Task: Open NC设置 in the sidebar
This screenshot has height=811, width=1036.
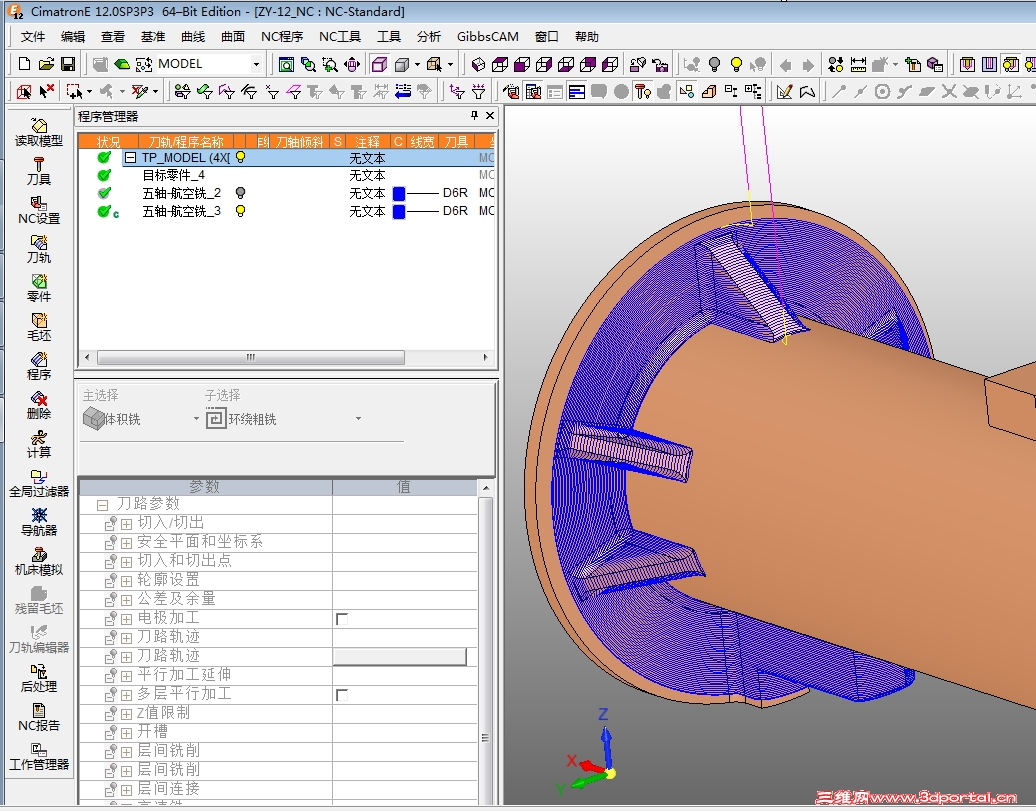Action: [x=38, y=210]
